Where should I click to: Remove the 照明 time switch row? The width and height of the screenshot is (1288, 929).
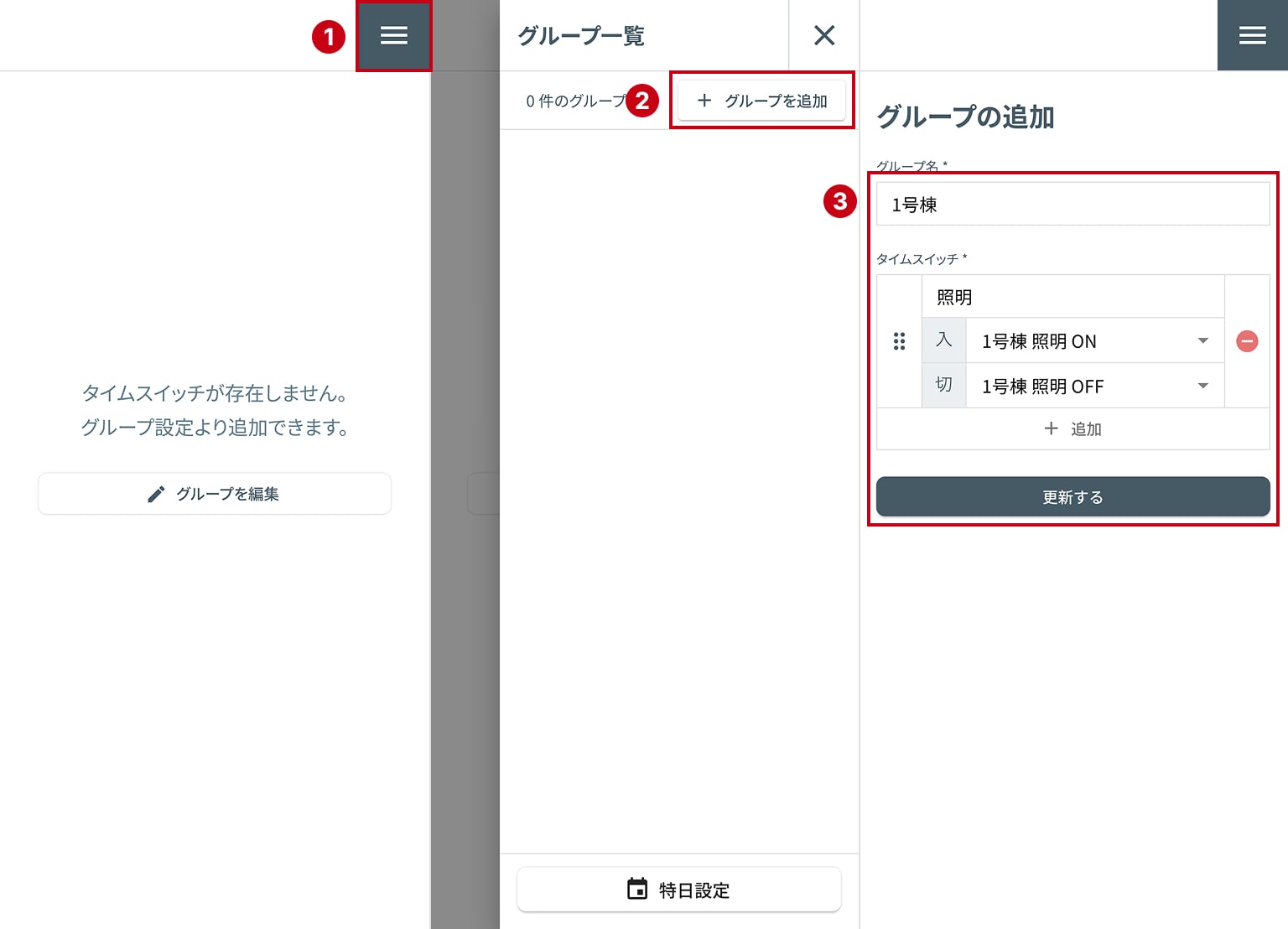[x=1247, y=341]
